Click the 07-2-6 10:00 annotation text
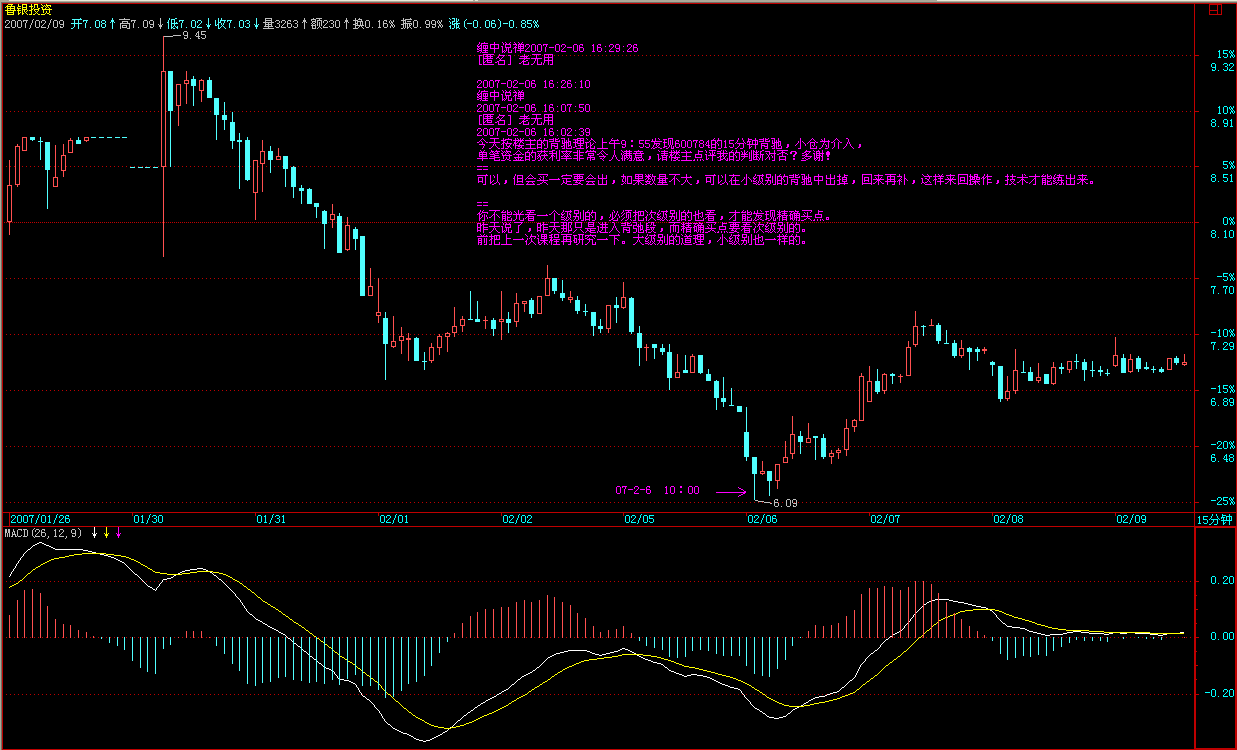The width and height of the screenshot is (1237, 750). (657, 491)
